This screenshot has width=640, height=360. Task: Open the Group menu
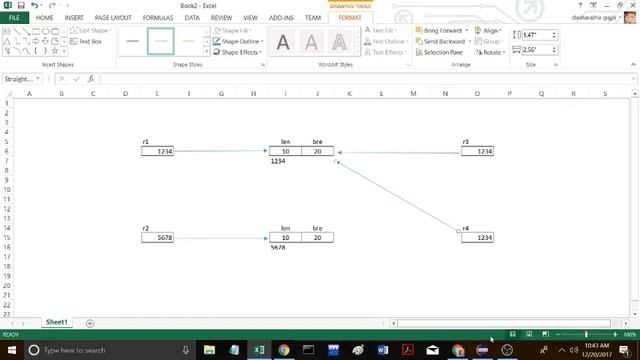pyautogui.click(x=489, y=42)
